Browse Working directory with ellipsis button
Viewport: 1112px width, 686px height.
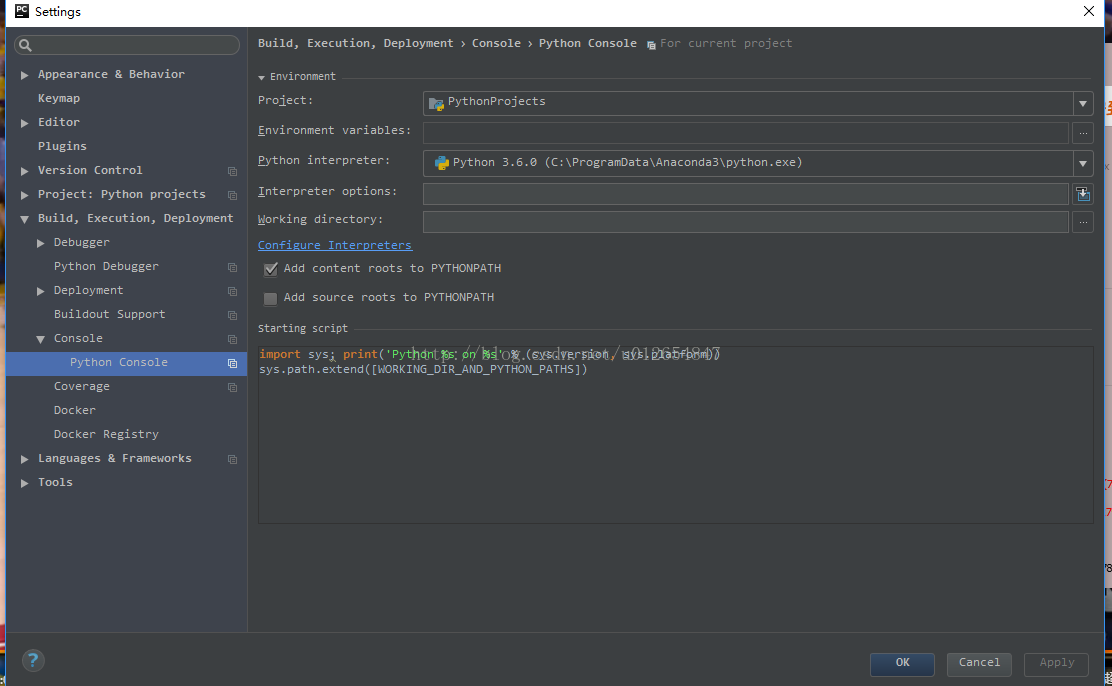coord(1082,222)
